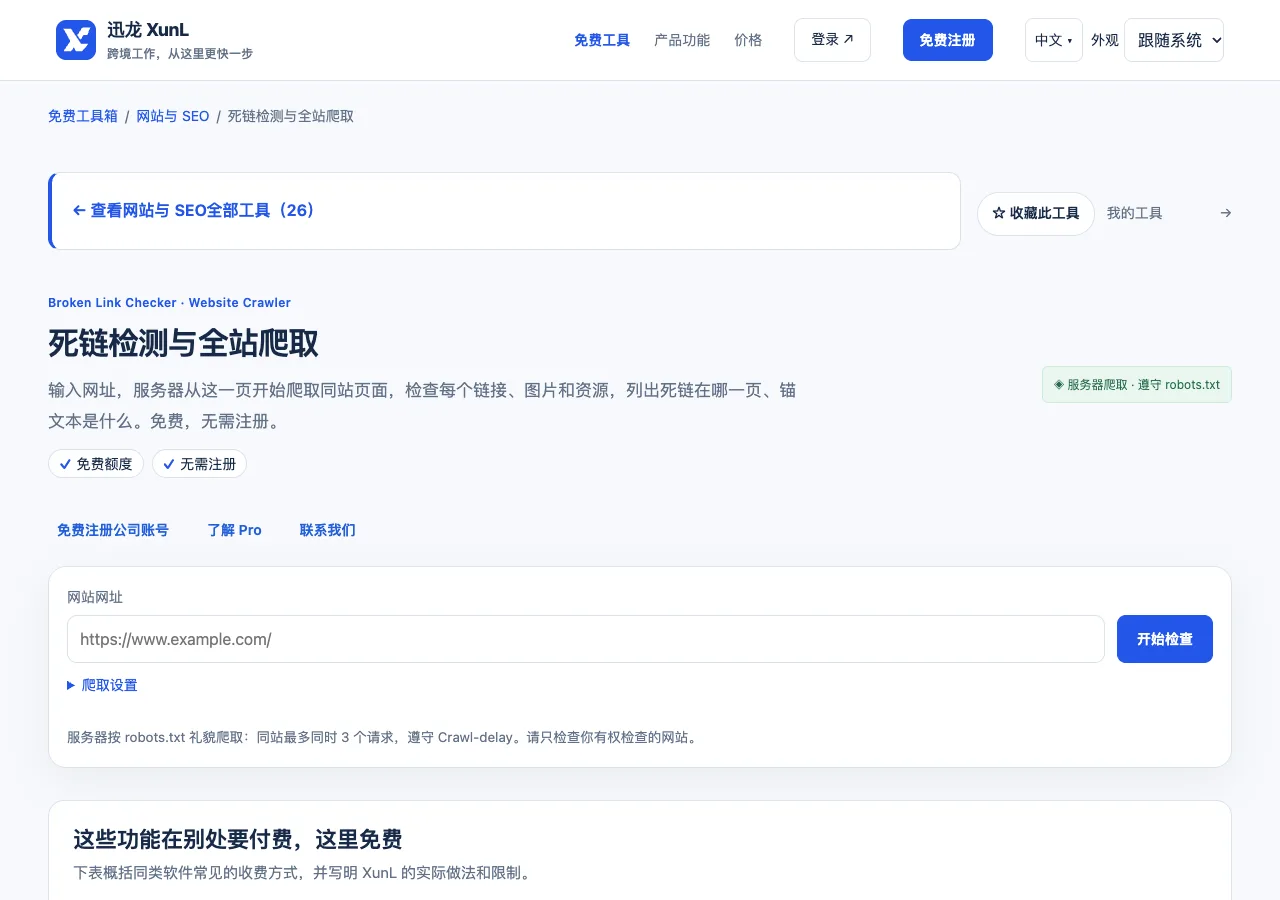Expand the 爬取设置 section

(102, 685)
